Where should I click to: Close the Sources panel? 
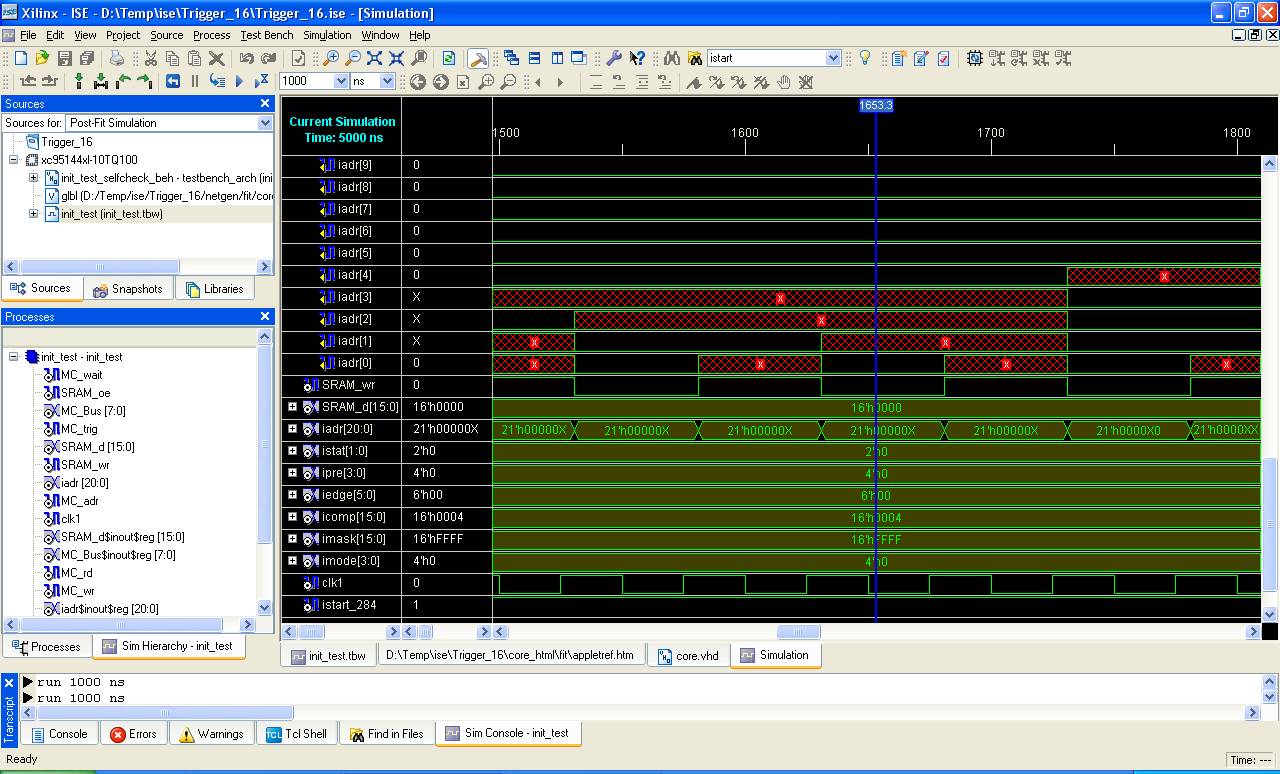(x=265, y=103)
